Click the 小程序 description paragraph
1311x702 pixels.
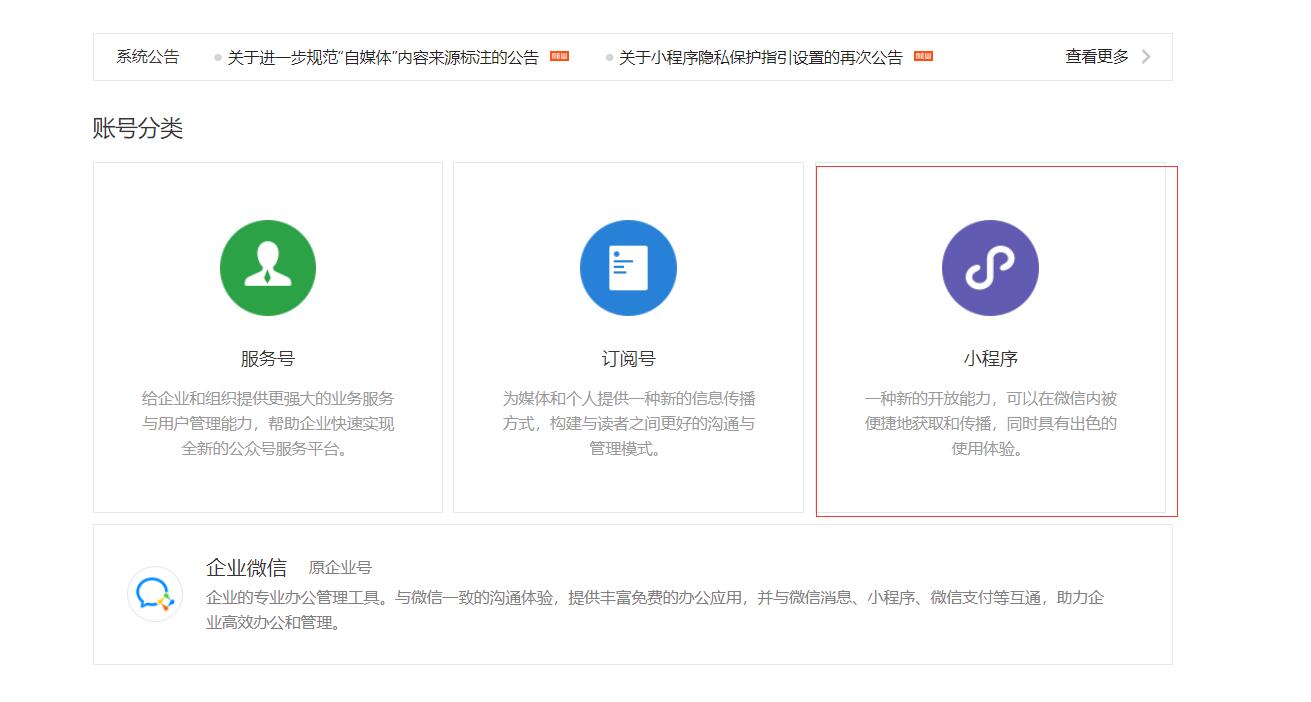tap(990, 424)
